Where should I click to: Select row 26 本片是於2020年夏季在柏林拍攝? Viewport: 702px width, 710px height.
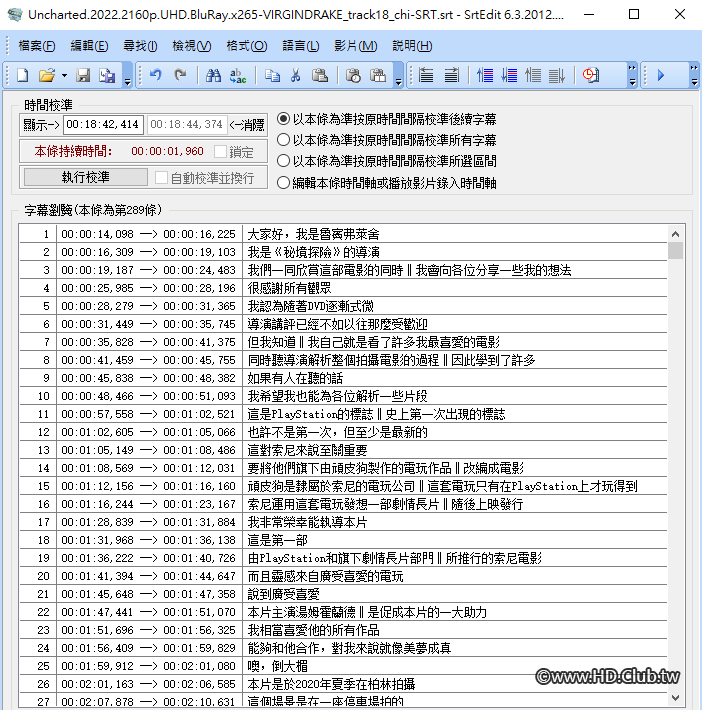click(343, 684)
